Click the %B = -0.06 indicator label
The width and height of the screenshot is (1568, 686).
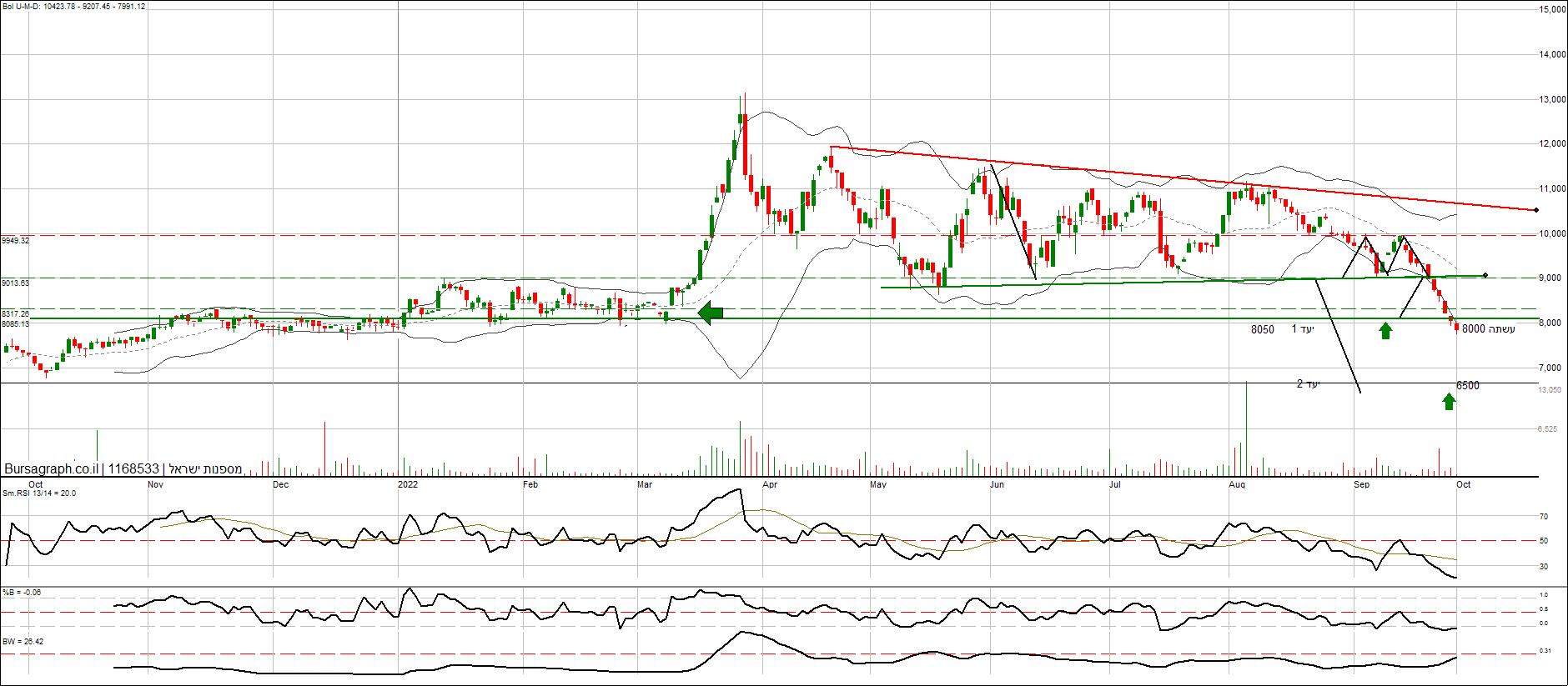click(x=22, y=593)
